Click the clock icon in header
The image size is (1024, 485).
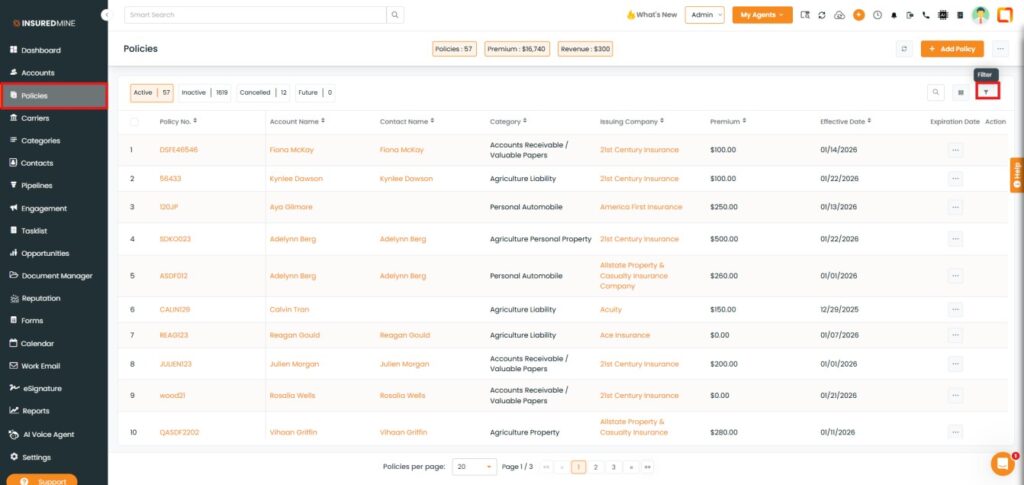pos(877,15)
